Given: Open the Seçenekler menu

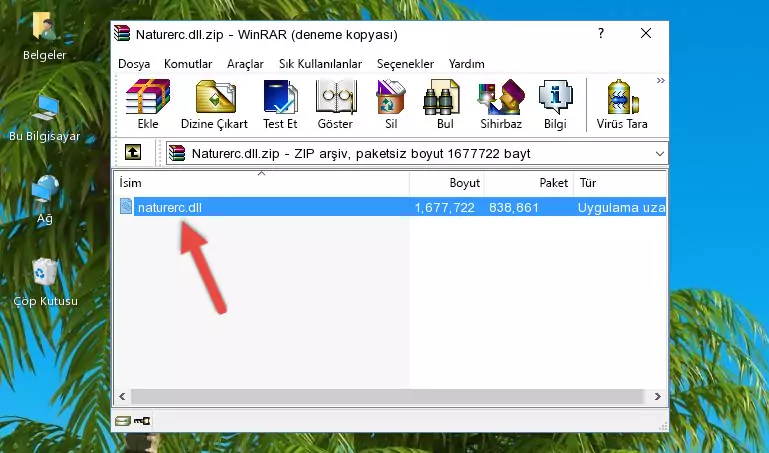Looking at the screenshot, I should [x=405, y=64].
